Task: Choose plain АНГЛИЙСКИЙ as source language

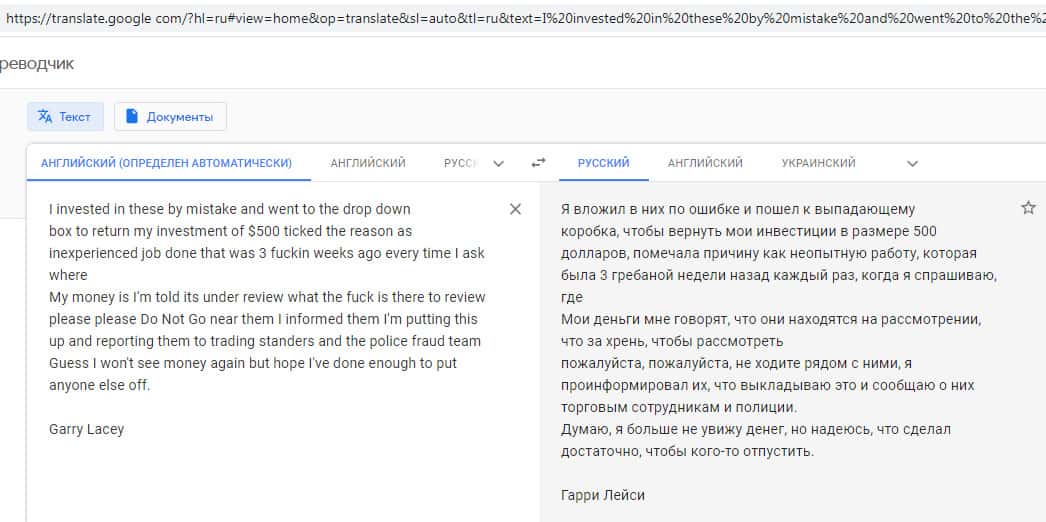Action: click(368, 163)
